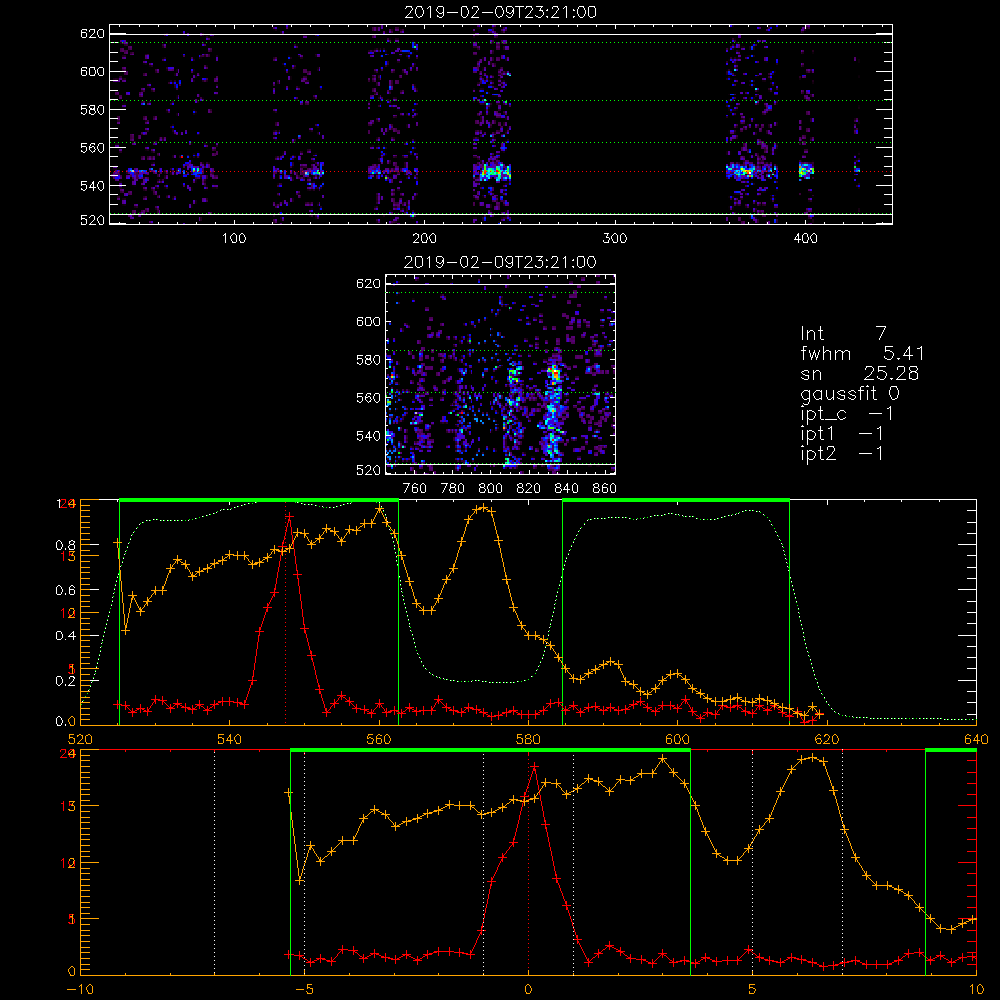
Task: Click the top plot's x-axis label 400
Action: [x=805, y=239]
